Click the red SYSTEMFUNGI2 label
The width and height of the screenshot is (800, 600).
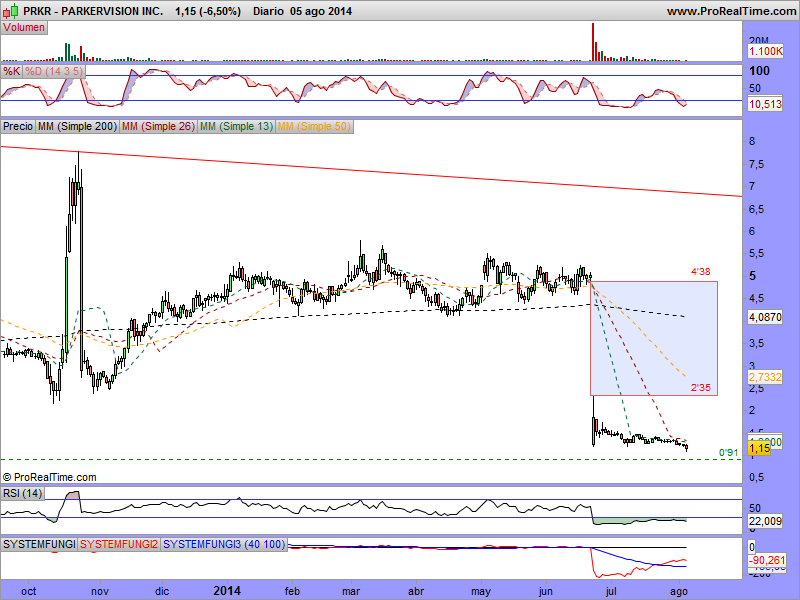[119, 544]
